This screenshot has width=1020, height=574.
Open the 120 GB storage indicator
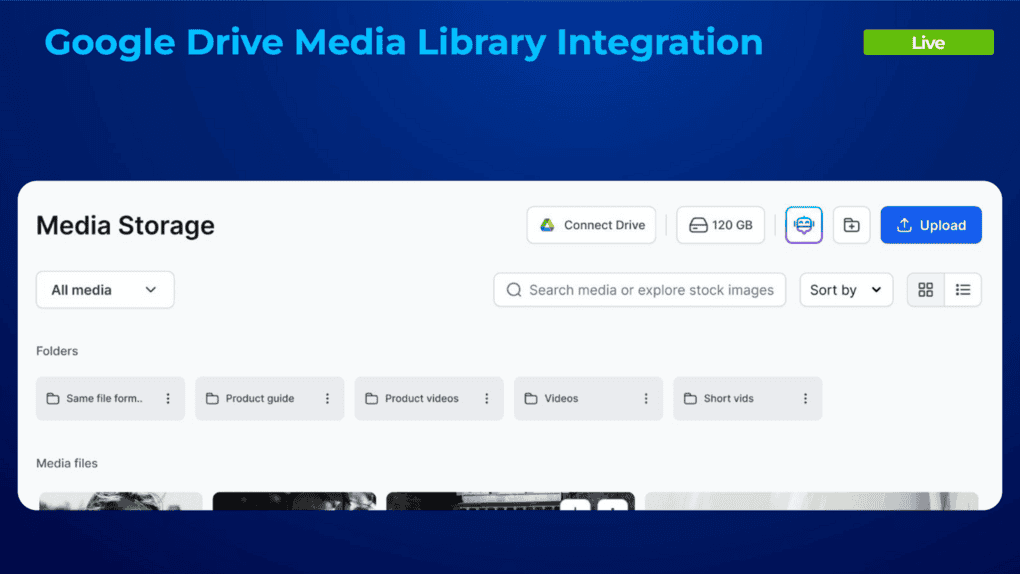(720, 225)
